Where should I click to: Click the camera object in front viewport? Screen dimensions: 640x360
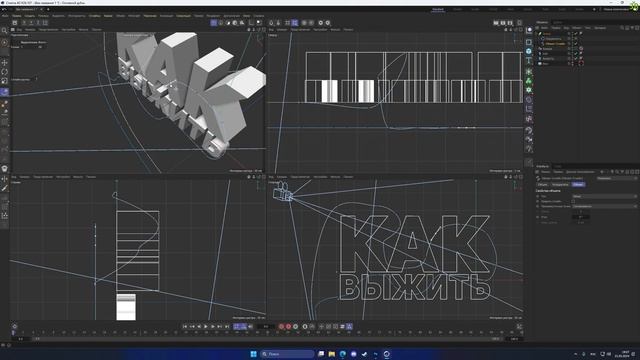pos(282,193)
